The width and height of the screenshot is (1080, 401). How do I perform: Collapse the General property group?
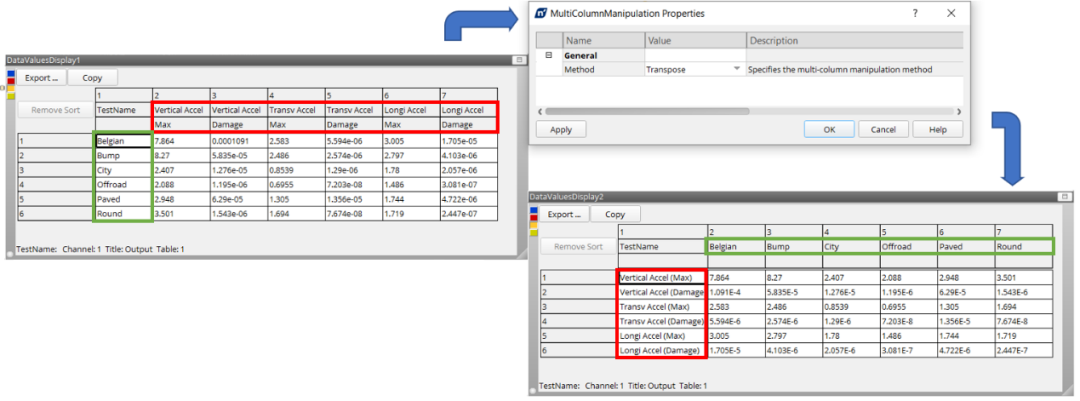(x=547, y=56)
